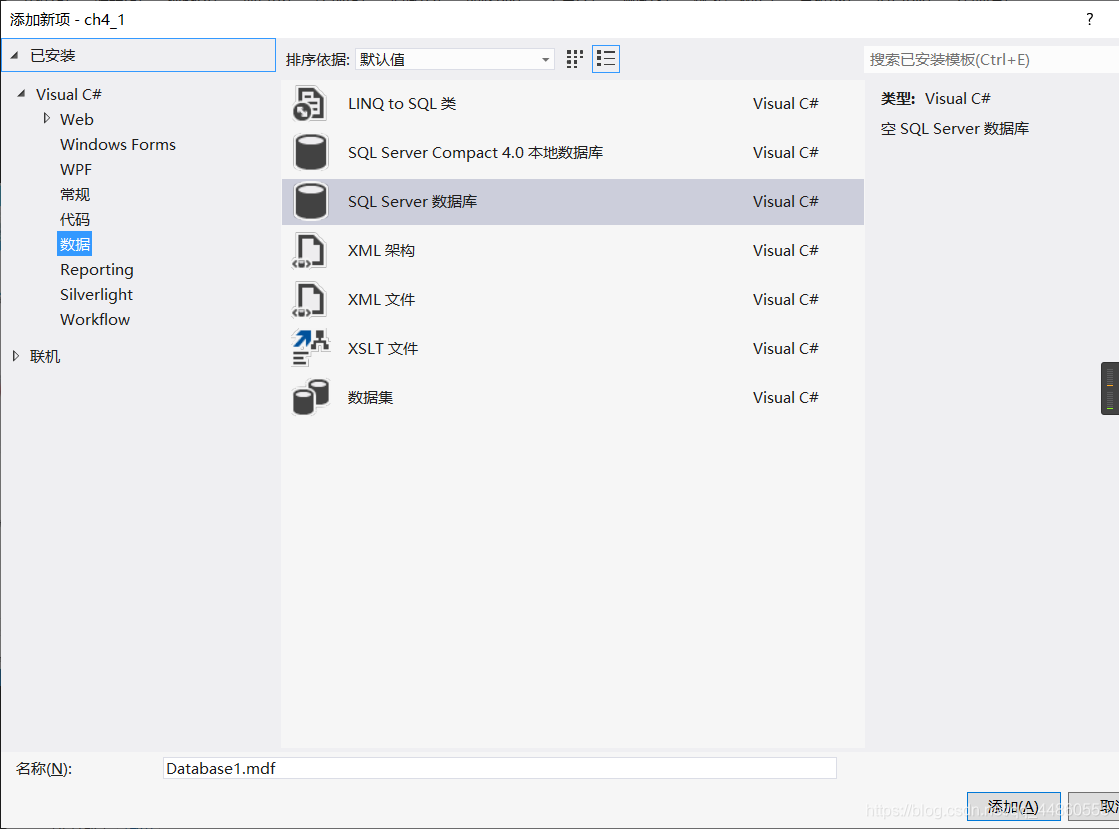This screenshot has width=1119, height=829.
Task: Choose the 数据集 template
Action: (572, 397)
